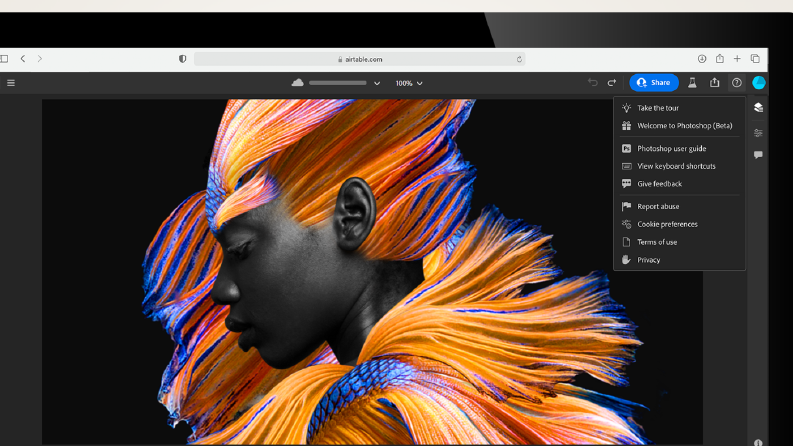The width and height of the screenshot is (793, 446).
Task: Toggle the help question mark icon
Action: point(737,82)
